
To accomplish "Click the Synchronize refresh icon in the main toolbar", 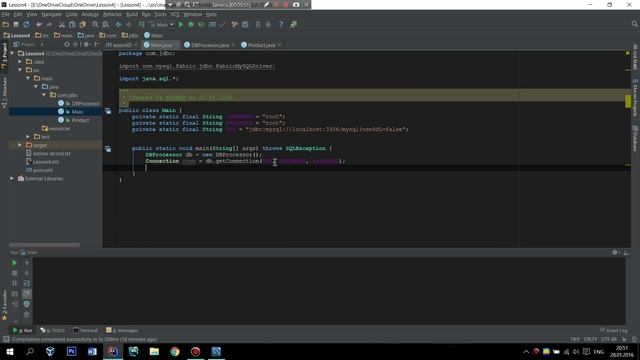I will 26,25.
